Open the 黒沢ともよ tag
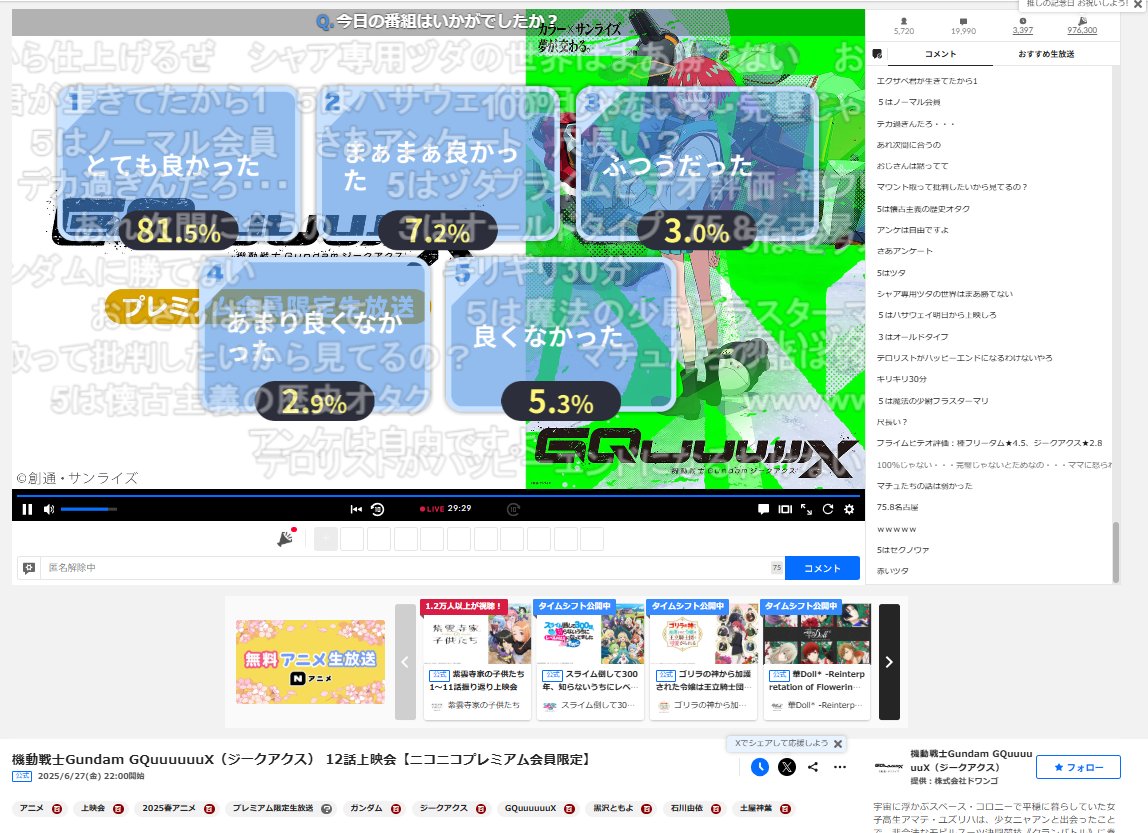Screen dimensions: 1148x833 pyautogui.click(x=613, y=808)
